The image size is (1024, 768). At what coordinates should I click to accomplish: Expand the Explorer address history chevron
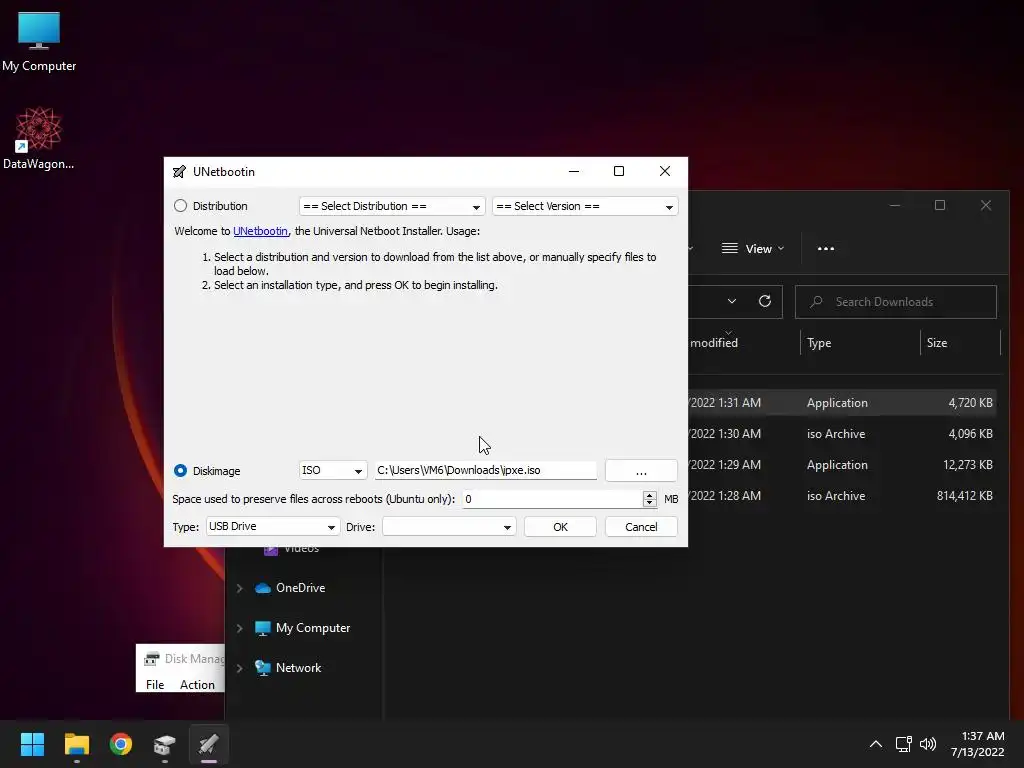tap(732, 301)
